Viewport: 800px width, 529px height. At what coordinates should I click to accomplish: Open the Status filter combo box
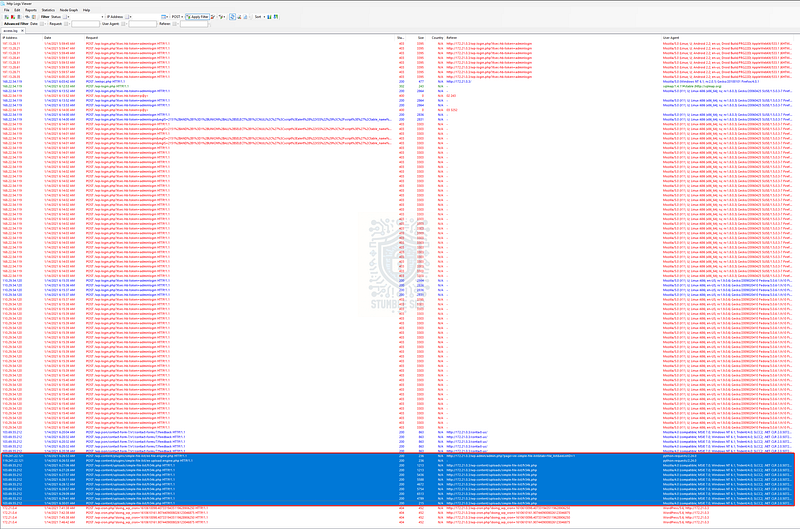[x=85, y=17]
